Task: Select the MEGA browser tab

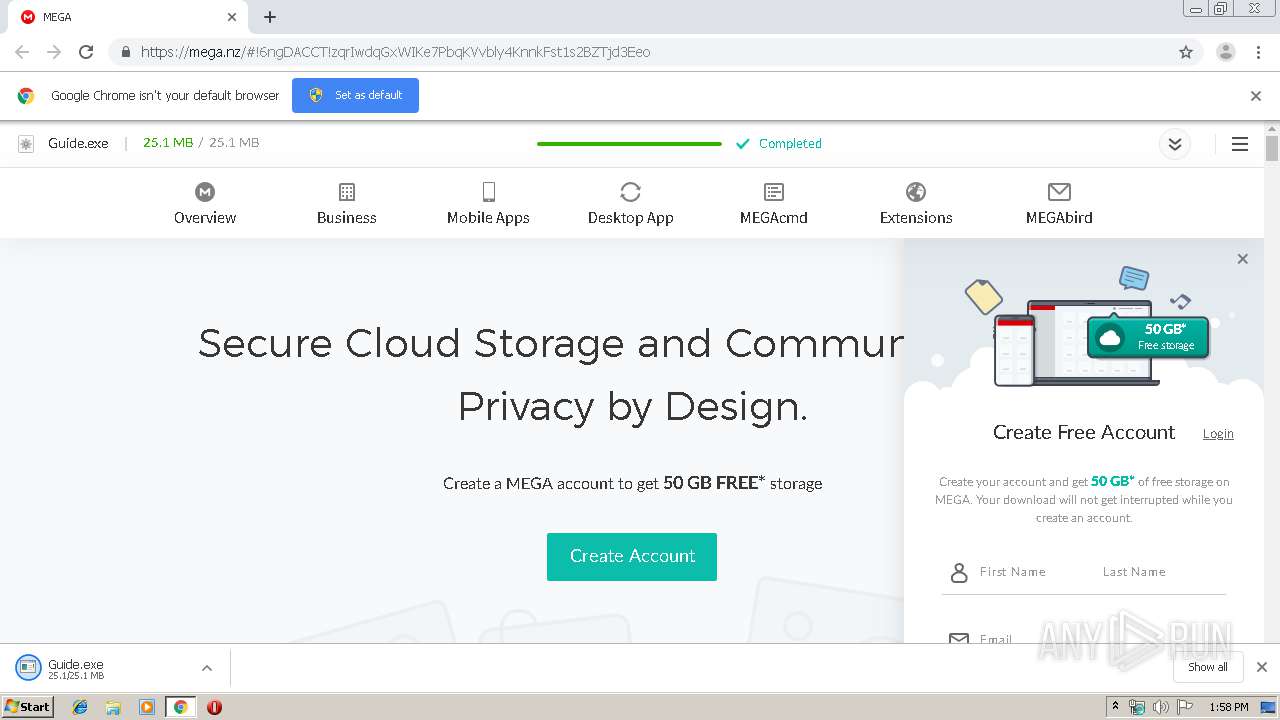Action: pos(126,17)
